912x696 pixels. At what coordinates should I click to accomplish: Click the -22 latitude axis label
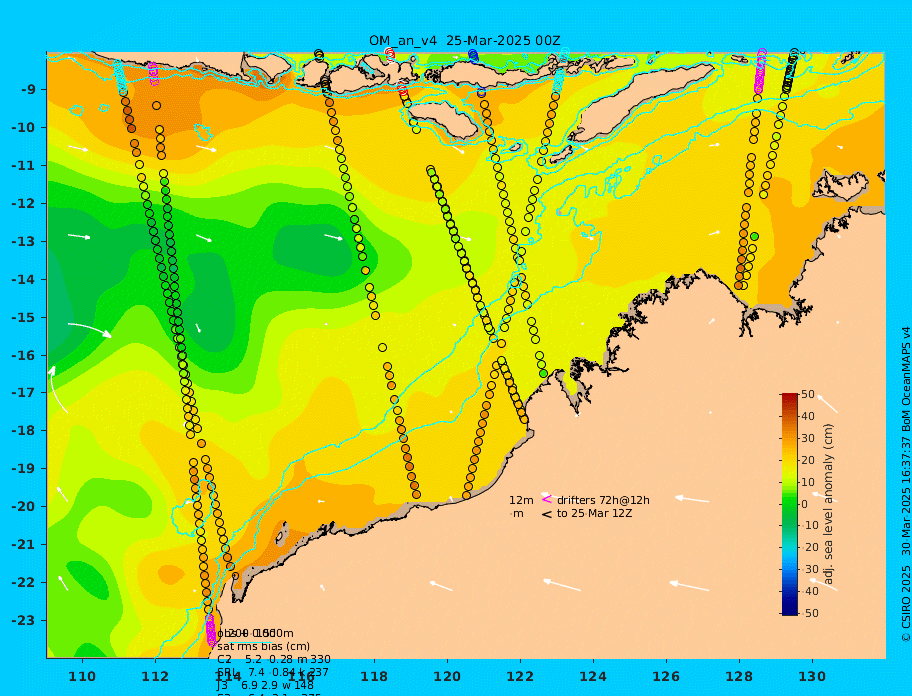(x=23, y=583)
